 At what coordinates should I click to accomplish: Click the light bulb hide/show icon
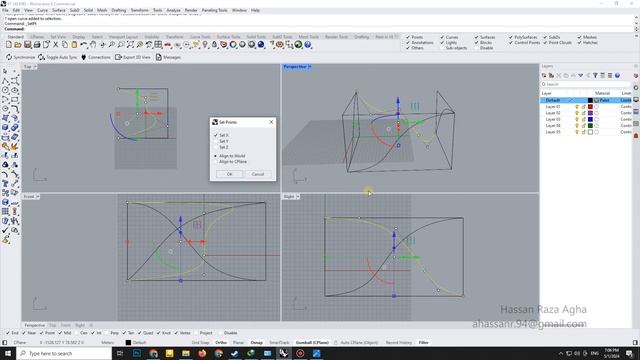205,45
